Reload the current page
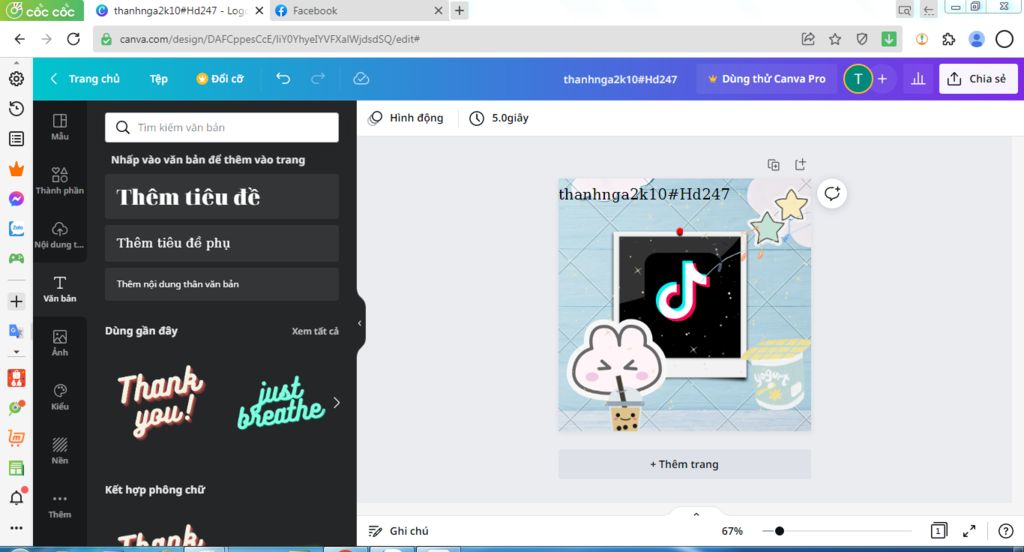Viewport: 1024px width, 552px height. (x=73, y=39)
